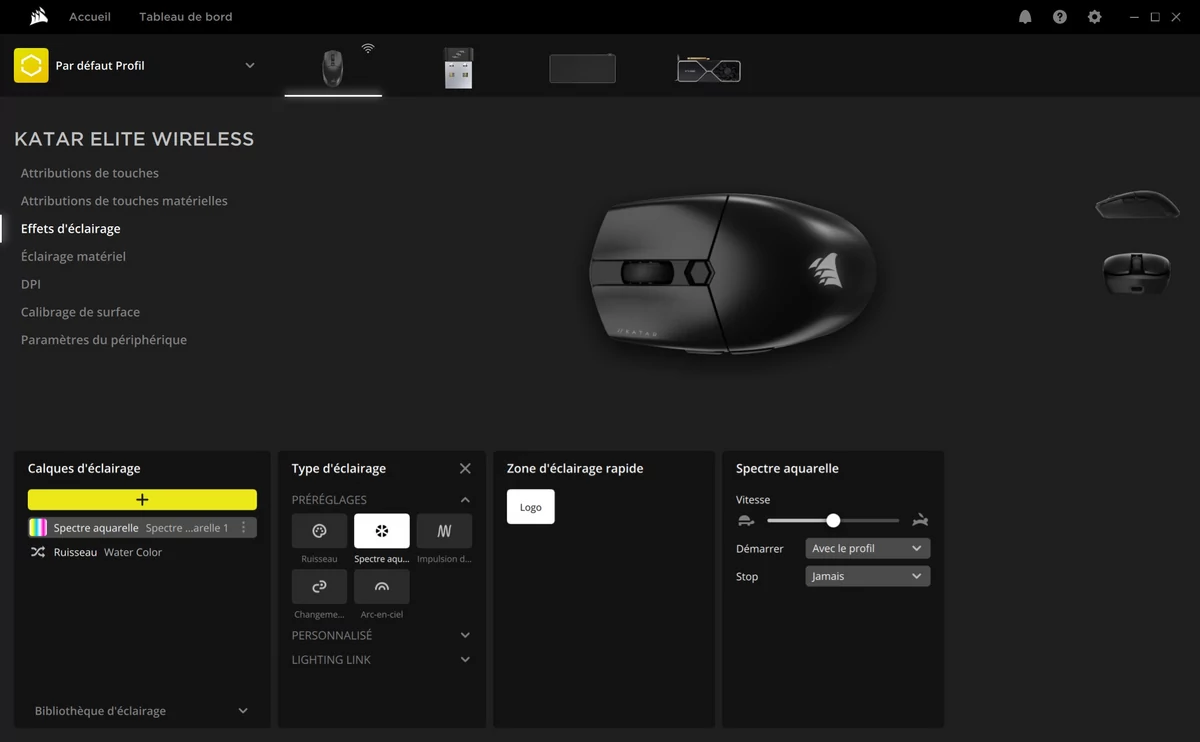Open Paramètres du périphérique
1200x742 pixels.
point(104,340)
